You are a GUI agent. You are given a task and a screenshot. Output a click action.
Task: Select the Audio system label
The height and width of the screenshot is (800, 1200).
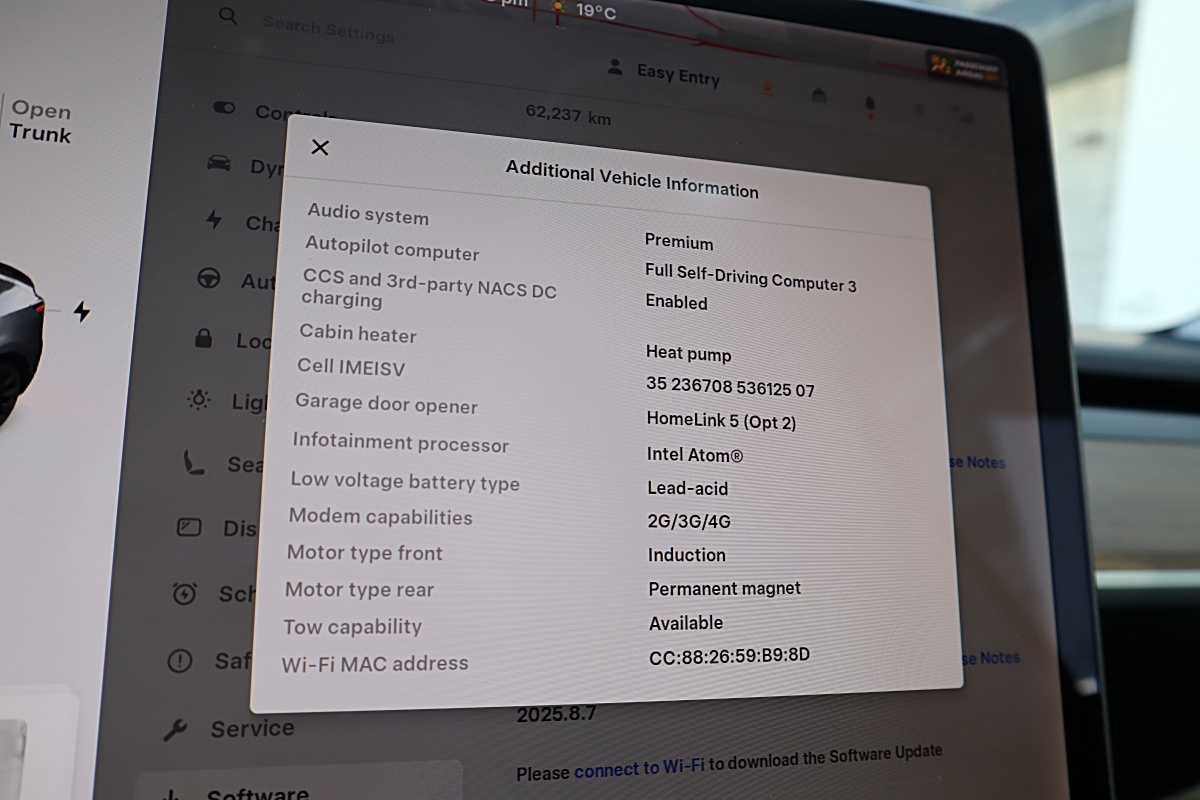coord(368,214)
